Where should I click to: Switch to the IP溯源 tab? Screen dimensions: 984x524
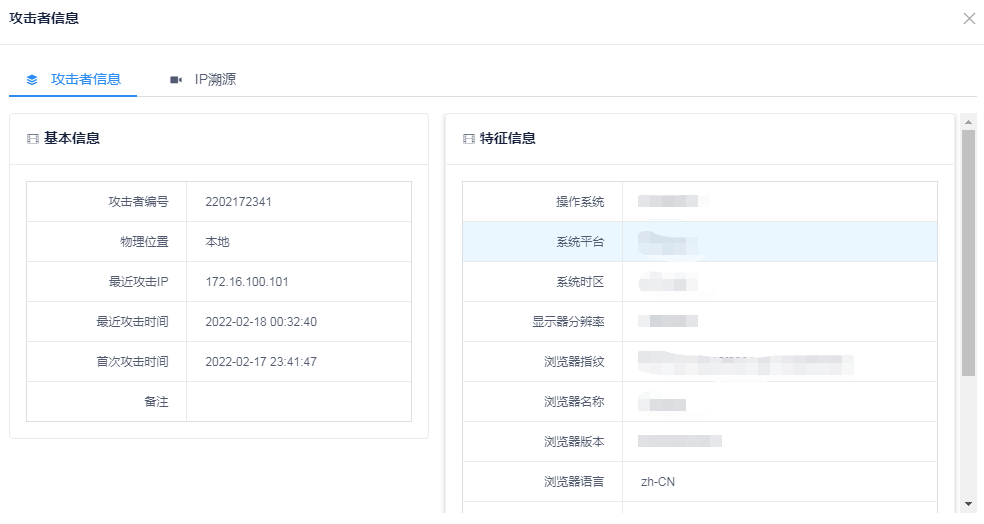tap(215, 80)
